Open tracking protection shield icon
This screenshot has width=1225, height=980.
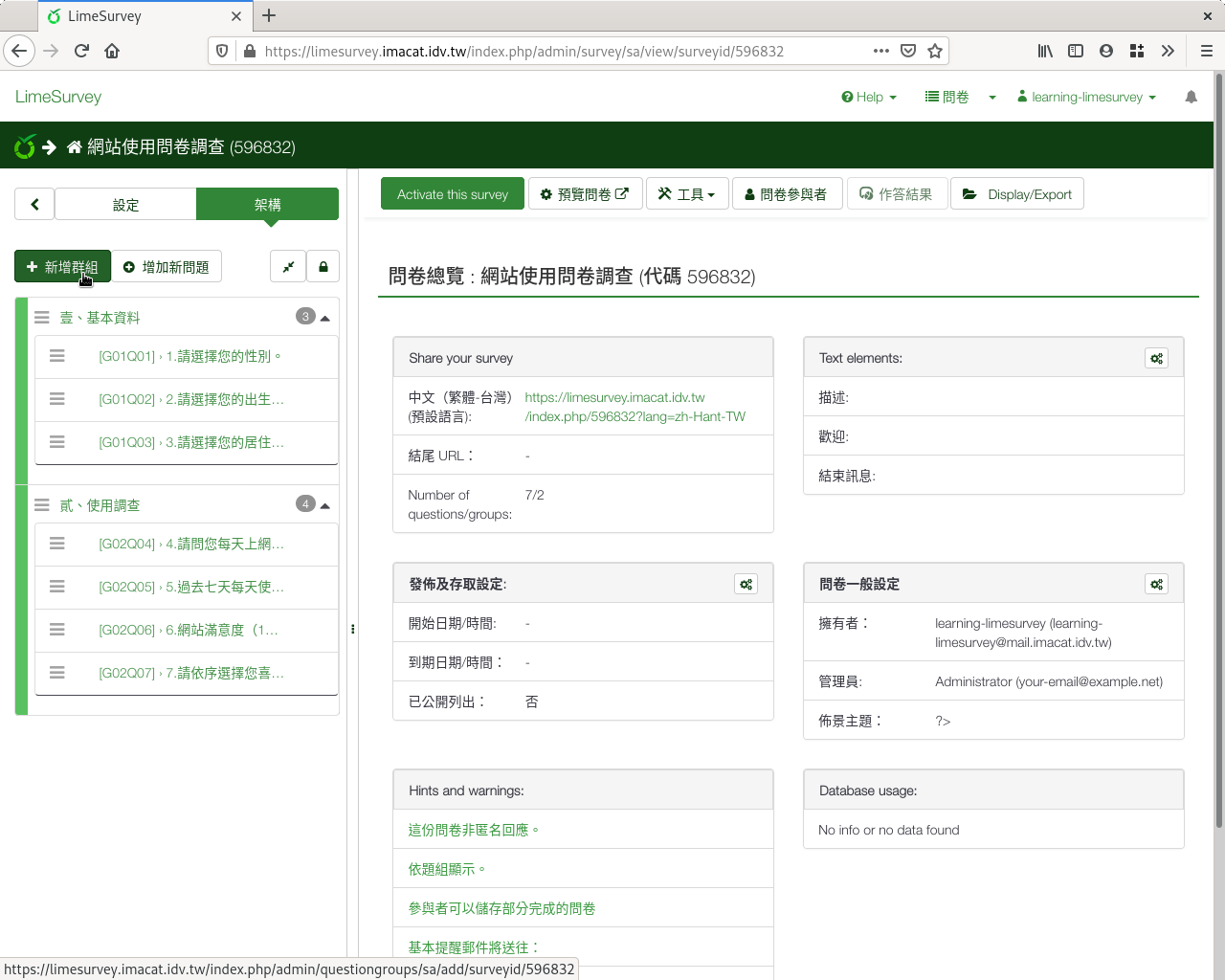(x=222, y=51)
